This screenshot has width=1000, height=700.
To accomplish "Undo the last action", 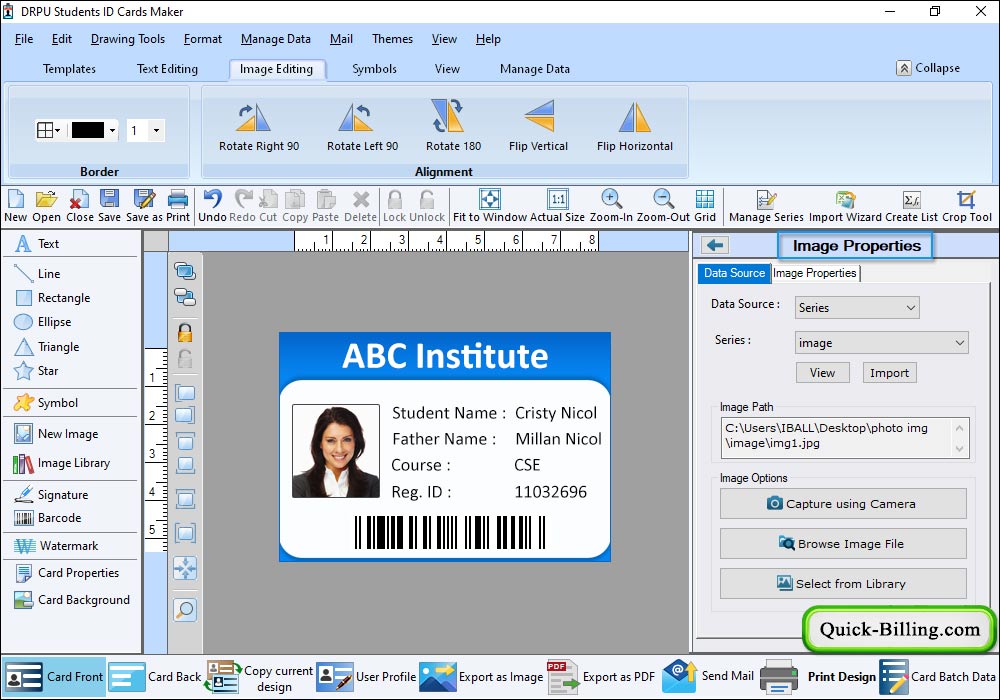I will pyautogui.click(x=212, y=206).
